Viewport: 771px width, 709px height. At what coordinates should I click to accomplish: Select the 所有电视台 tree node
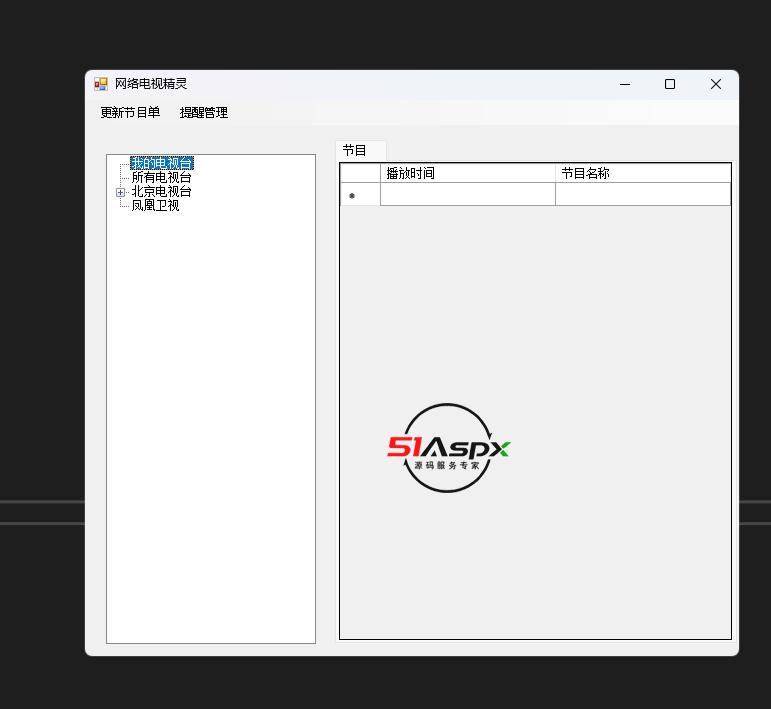[161, 177]
